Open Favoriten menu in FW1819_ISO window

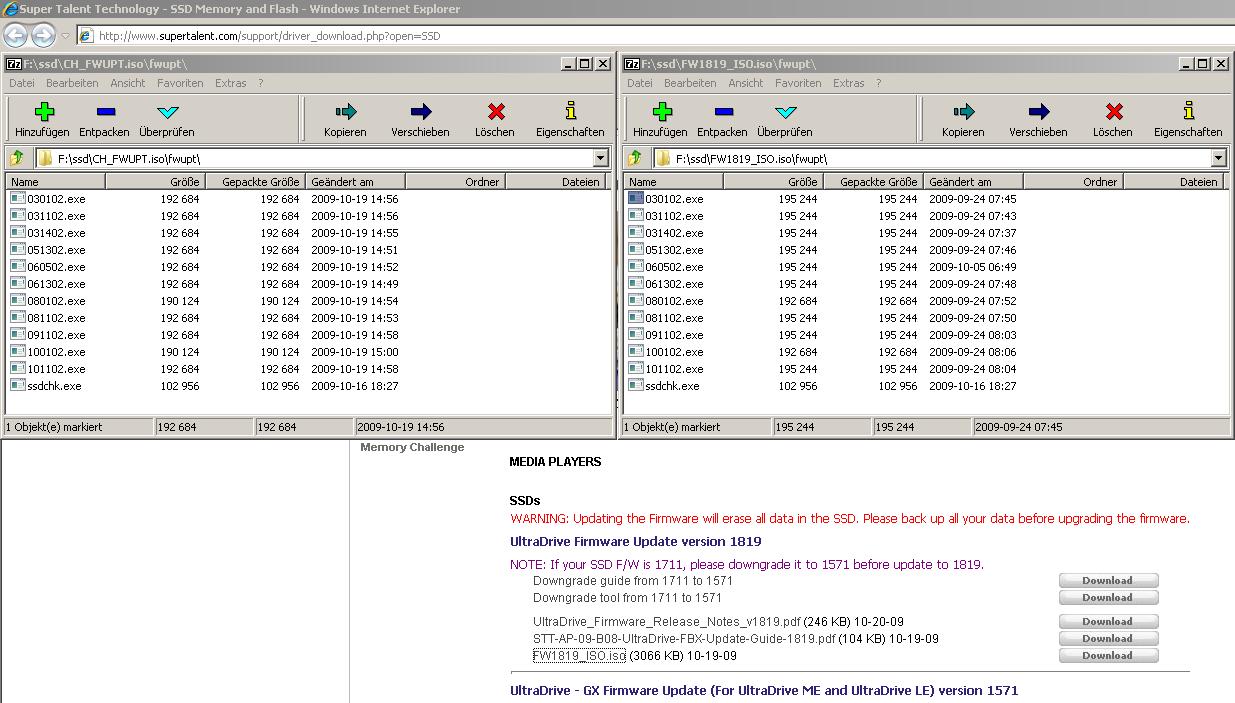click(798, 83)
